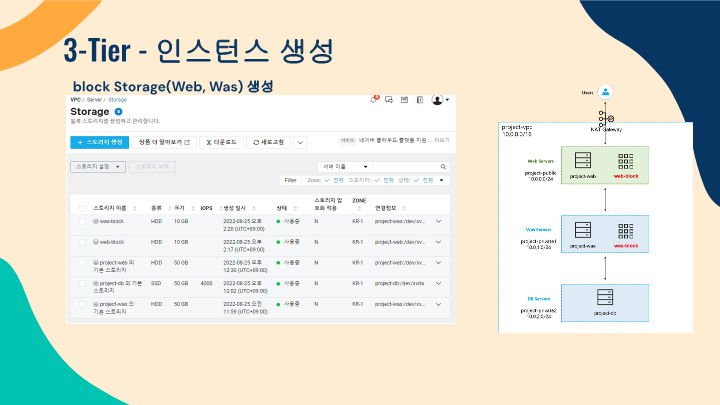Screen dimensions: 720x405
Task: Open the user profile avatar menu
Action: (439, 100)
